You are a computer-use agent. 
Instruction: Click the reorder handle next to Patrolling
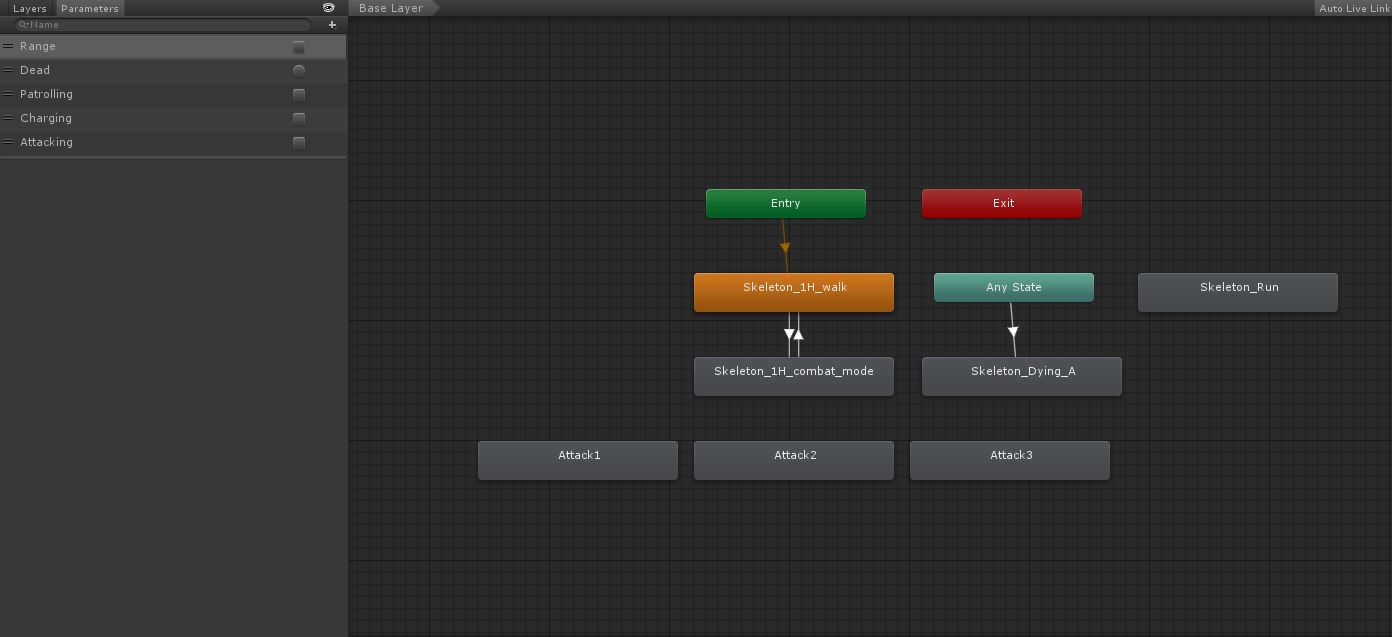click(7, 94)
